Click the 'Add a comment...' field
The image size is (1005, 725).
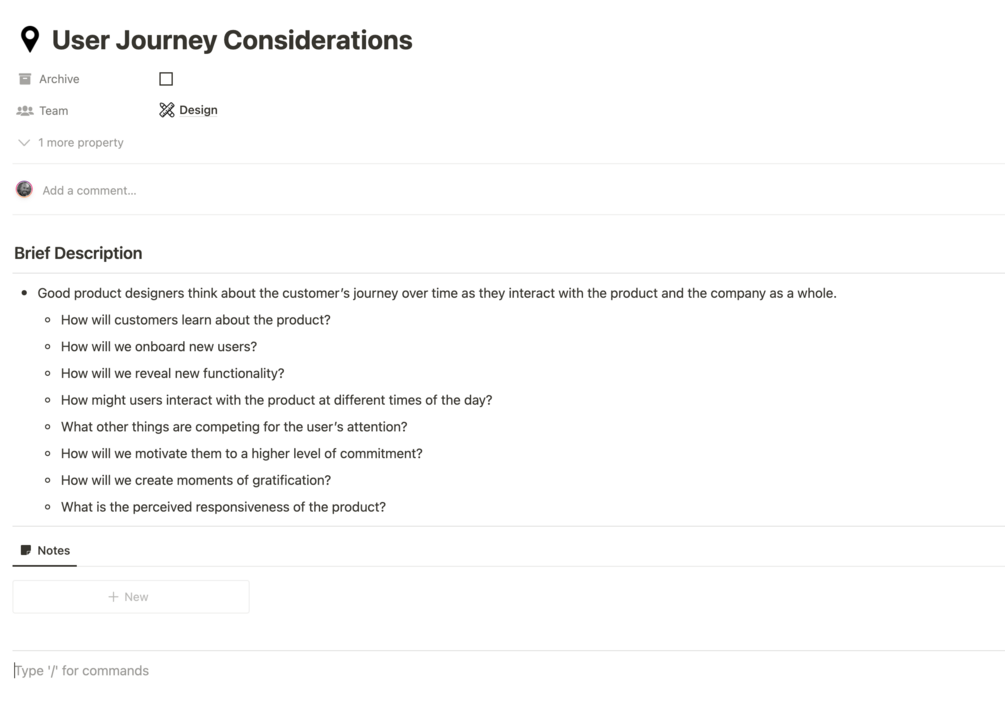tap(89, 190)
